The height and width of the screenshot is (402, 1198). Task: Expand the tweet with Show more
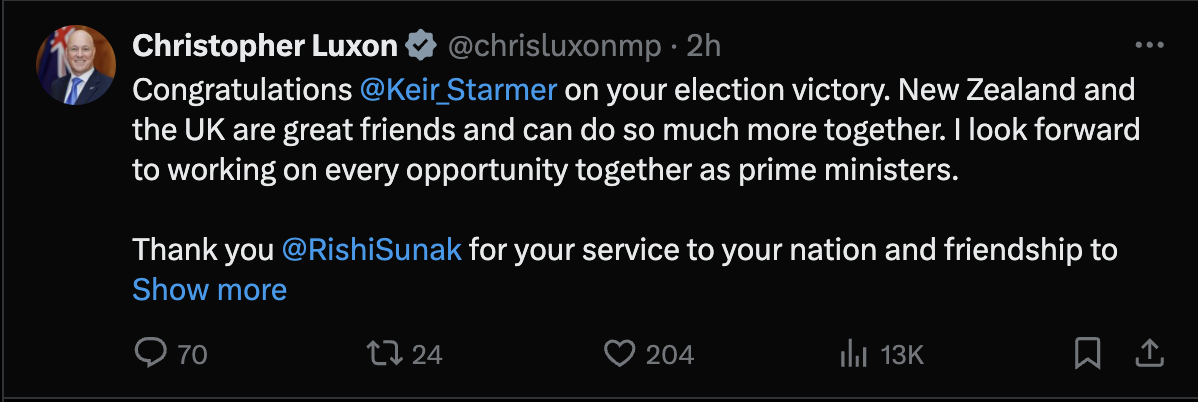click(x=209, y=290)
